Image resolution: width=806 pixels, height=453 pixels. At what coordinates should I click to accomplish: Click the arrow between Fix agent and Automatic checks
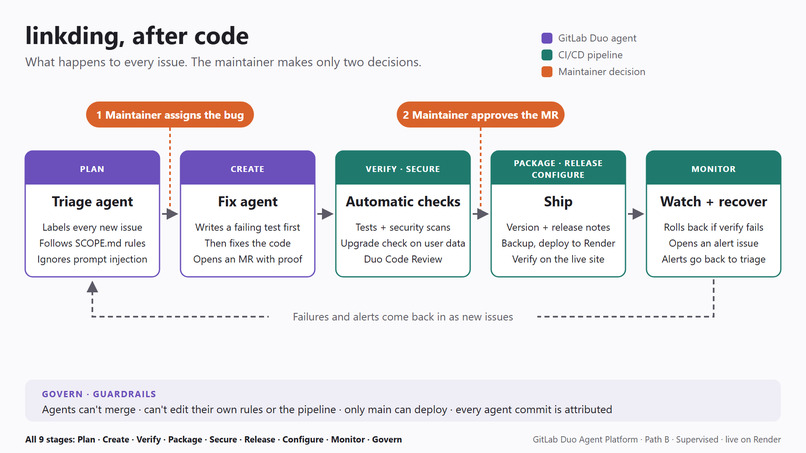pyautogui.click(x=325, y=213)
